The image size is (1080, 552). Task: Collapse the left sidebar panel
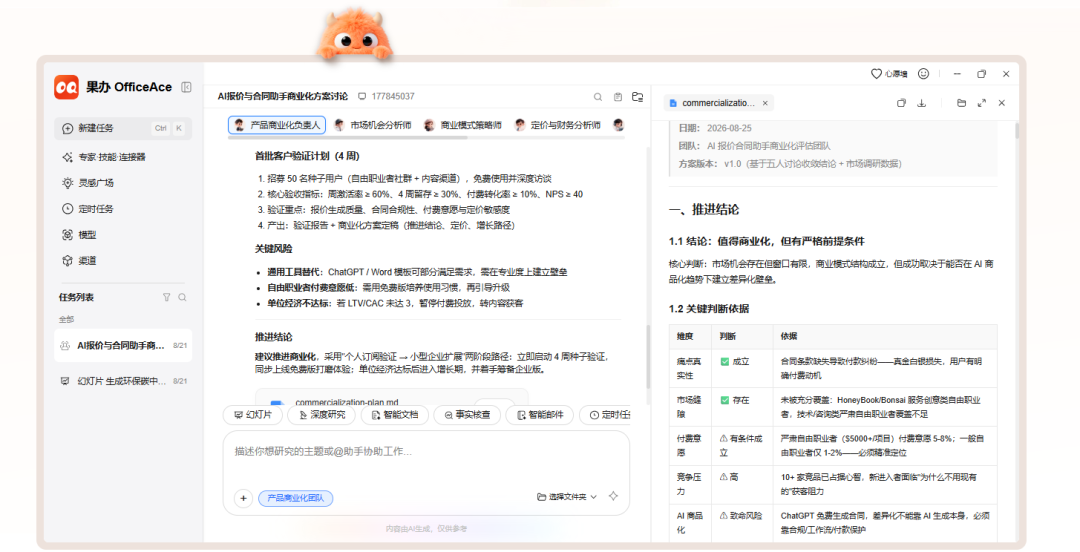[186, 87]
